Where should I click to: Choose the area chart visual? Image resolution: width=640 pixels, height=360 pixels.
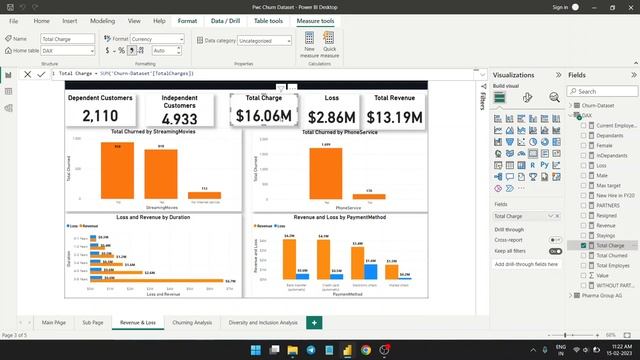point(510,130)
